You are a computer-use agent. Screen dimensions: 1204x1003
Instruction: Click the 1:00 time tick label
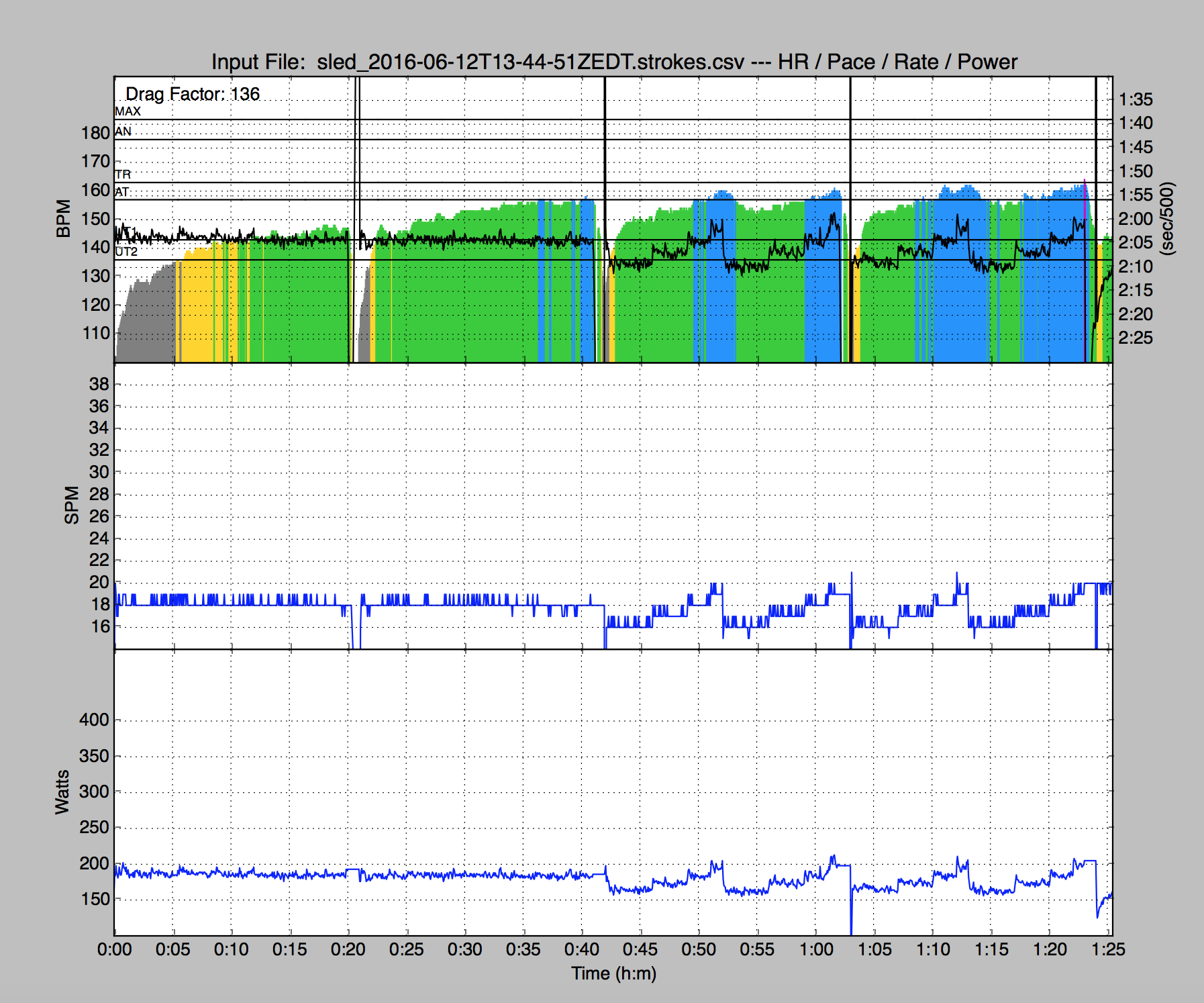(815, 949)
